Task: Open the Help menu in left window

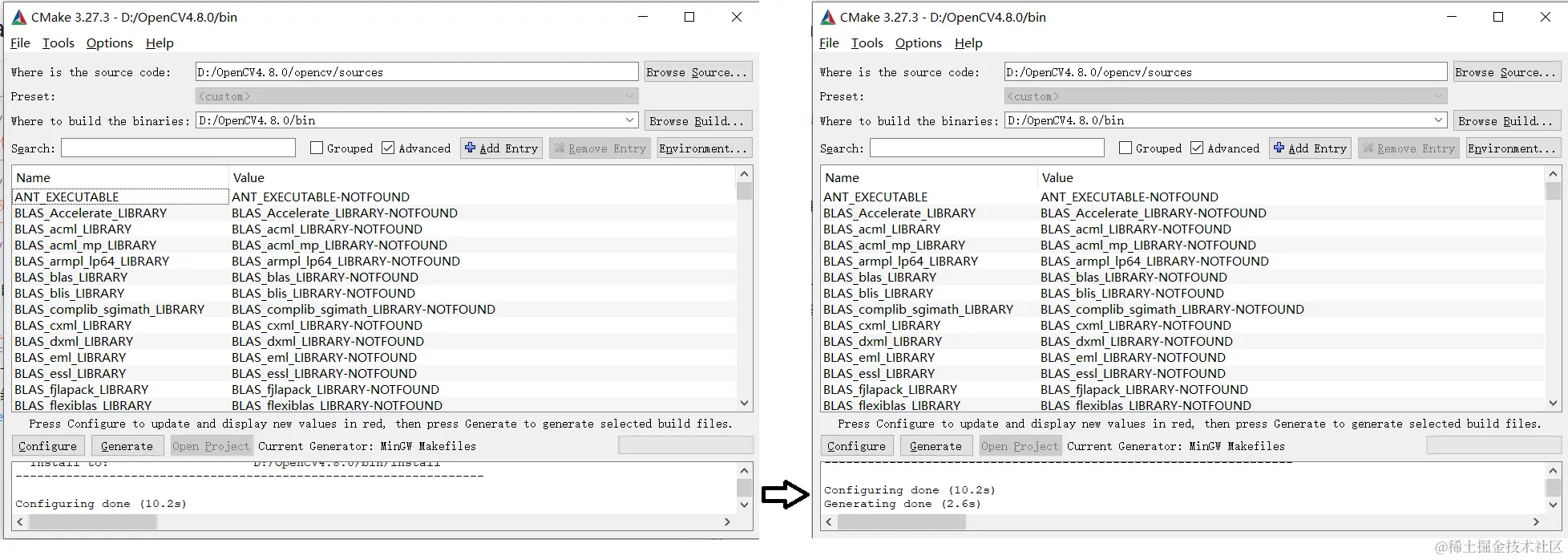Action: [x=160, y=43]
